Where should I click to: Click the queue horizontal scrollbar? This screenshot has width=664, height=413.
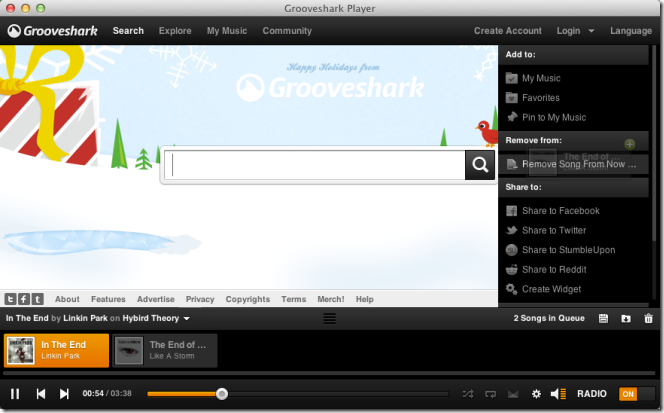coord(329,373)
